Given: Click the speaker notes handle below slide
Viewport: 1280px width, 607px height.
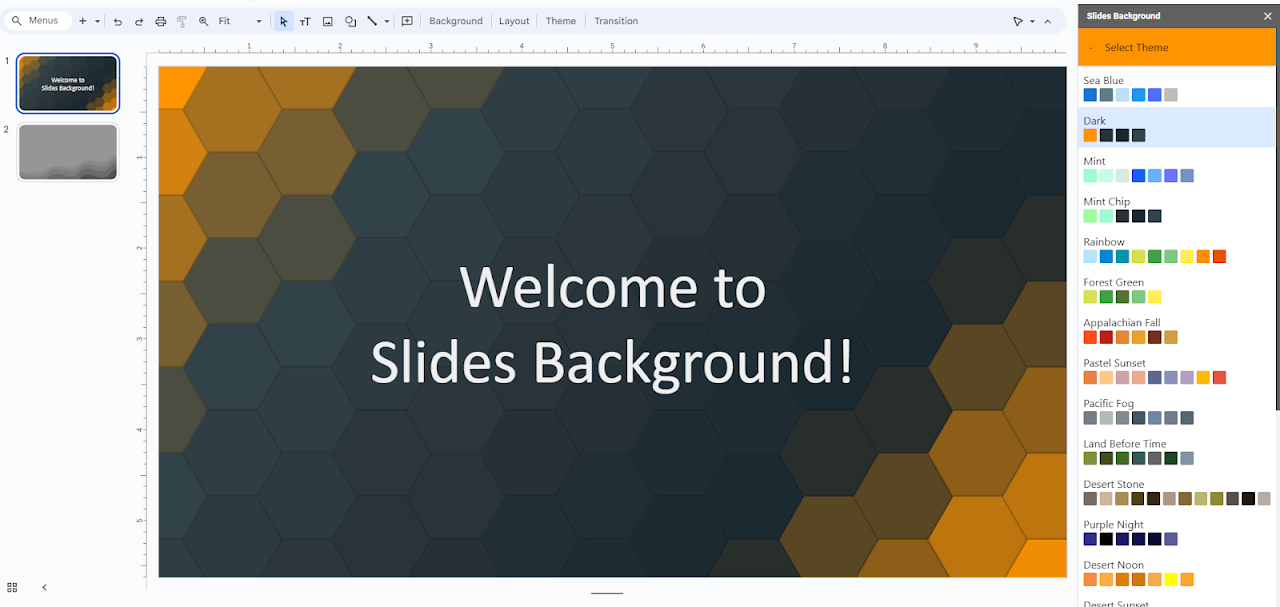Looking at the screenshot, I should point(607,593).
